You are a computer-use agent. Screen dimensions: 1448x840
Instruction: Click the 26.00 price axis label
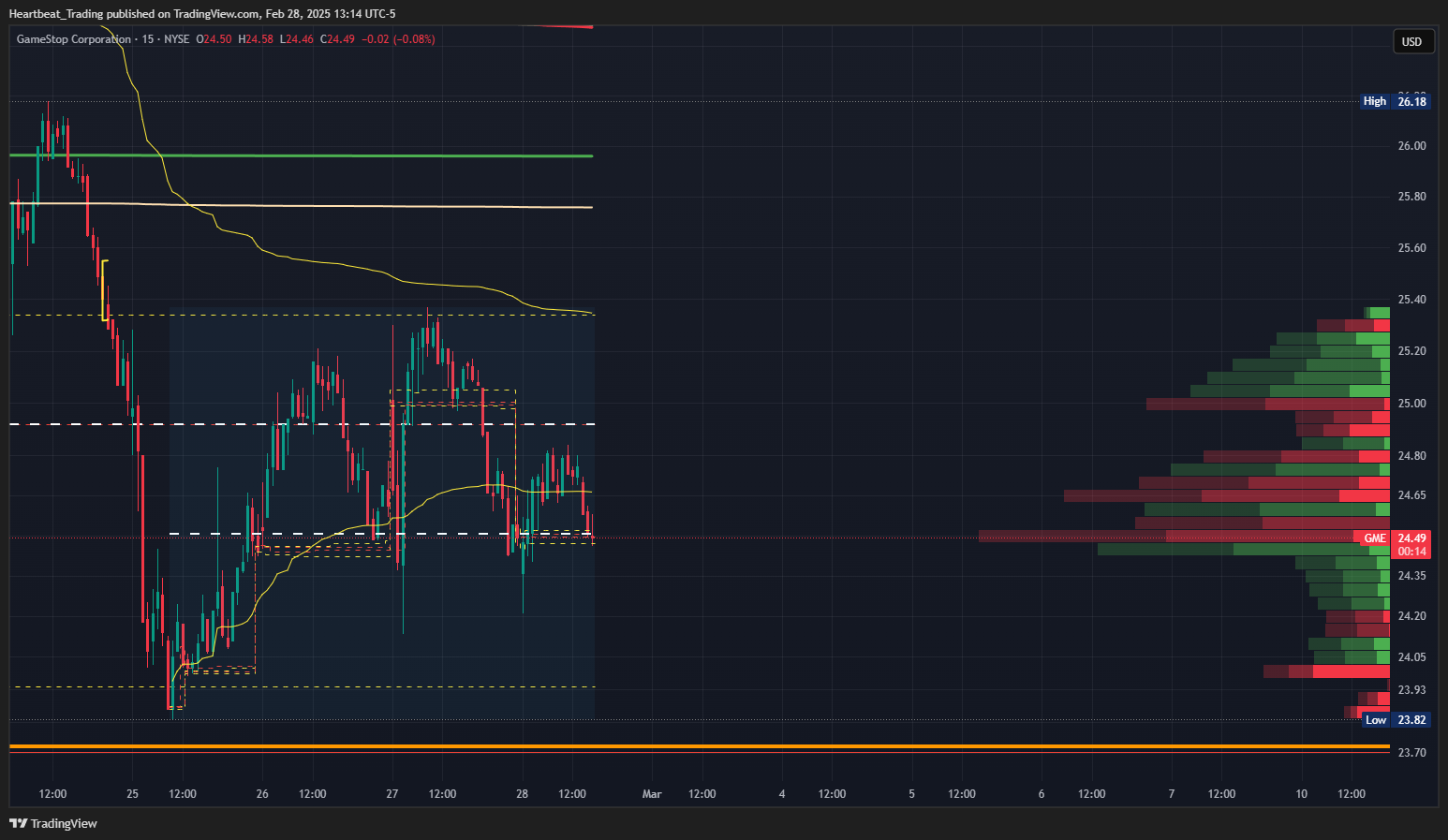point(1411,146)
